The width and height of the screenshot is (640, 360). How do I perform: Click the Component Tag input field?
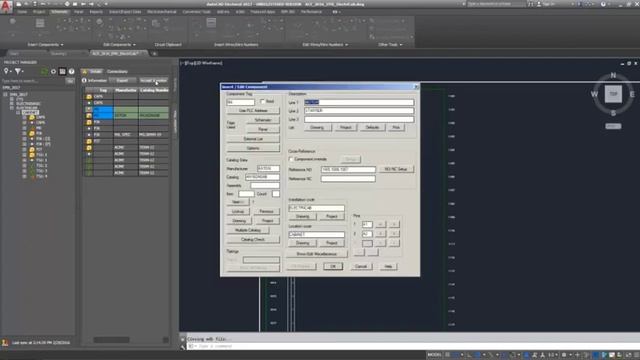pyautogui.click(x=240, y=102)
